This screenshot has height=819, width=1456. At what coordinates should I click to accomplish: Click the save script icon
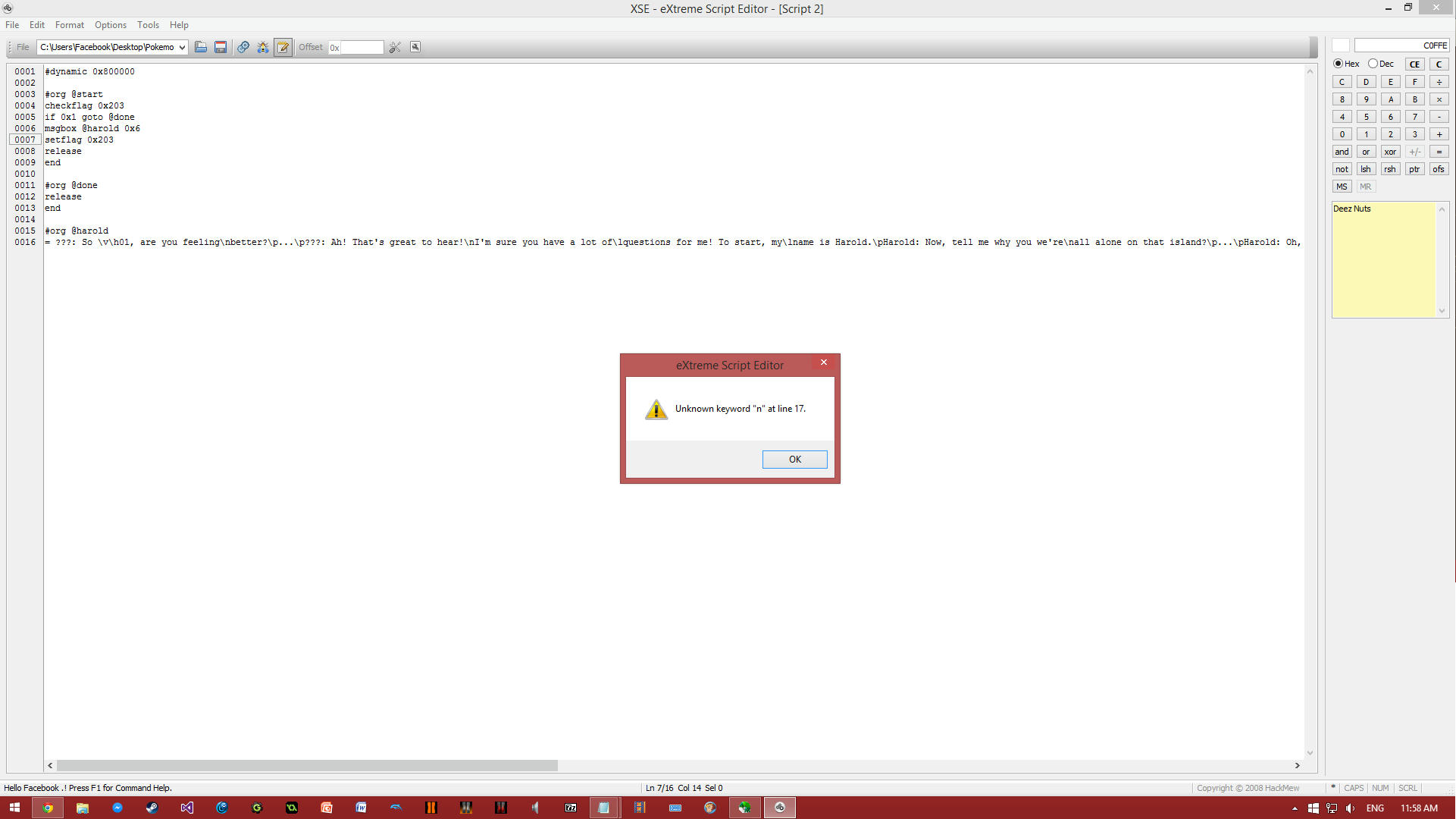[221, 47]
